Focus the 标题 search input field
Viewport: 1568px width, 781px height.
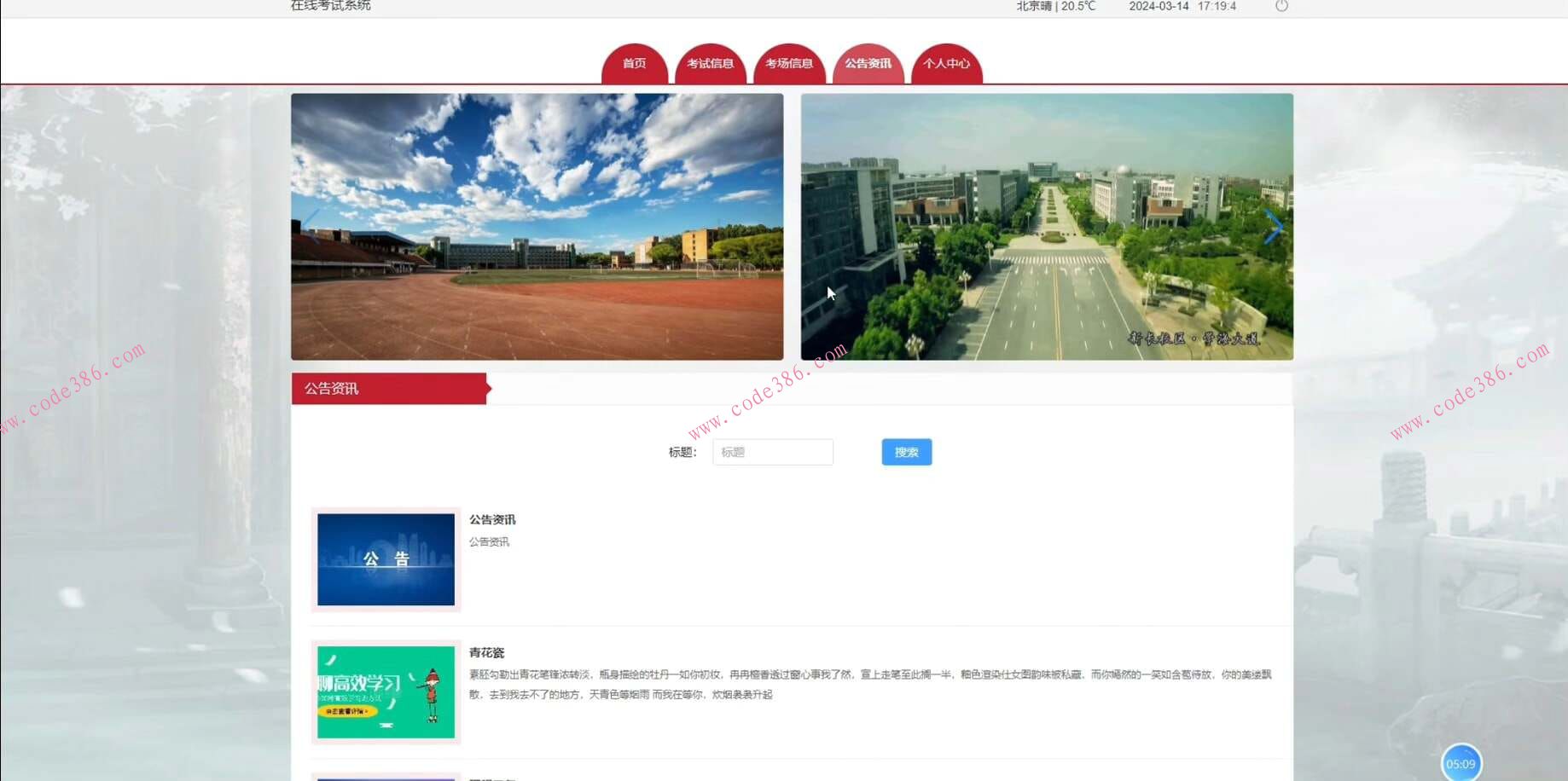click(x=773, y=452)
